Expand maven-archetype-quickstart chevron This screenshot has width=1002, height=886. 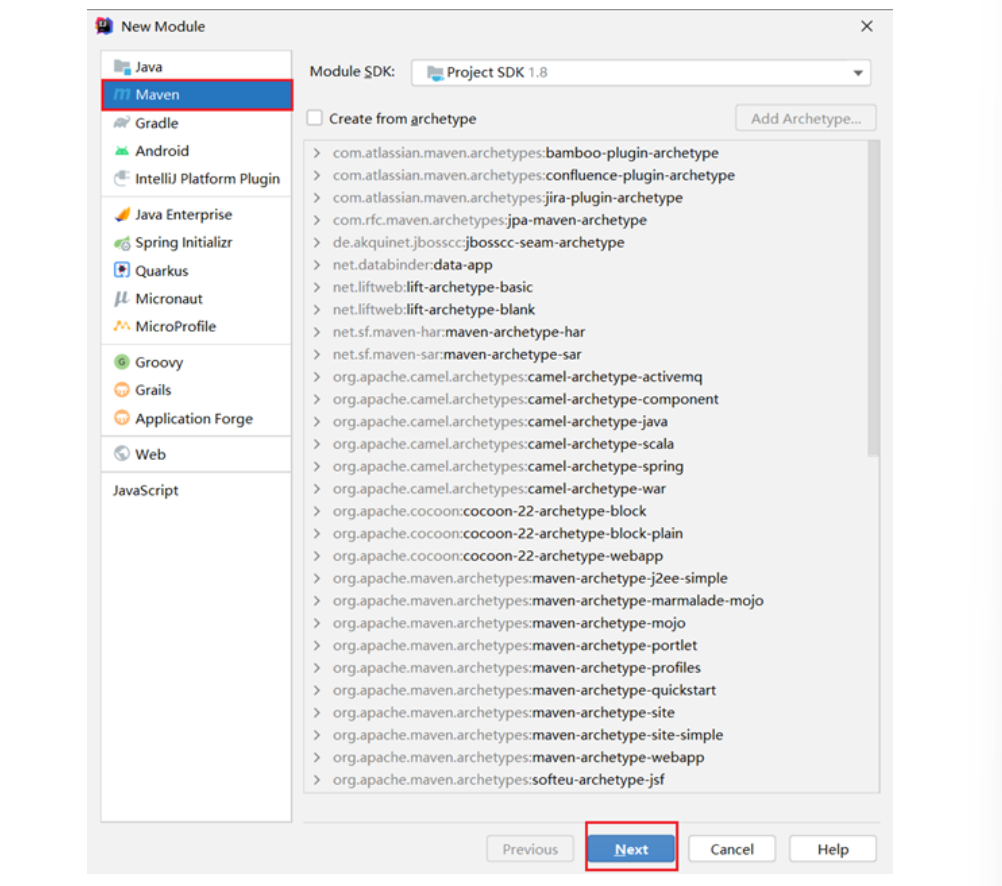(x=317, y=690)
